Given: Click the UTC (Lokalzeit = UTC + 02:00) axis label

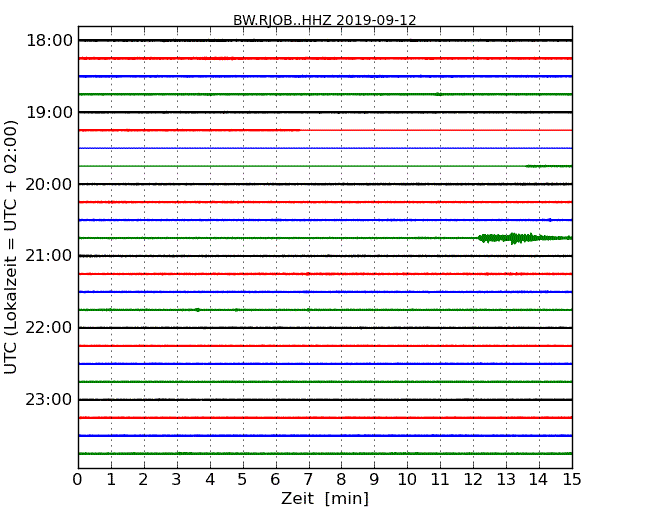Looking at the screenshot, I should point(11,248).
